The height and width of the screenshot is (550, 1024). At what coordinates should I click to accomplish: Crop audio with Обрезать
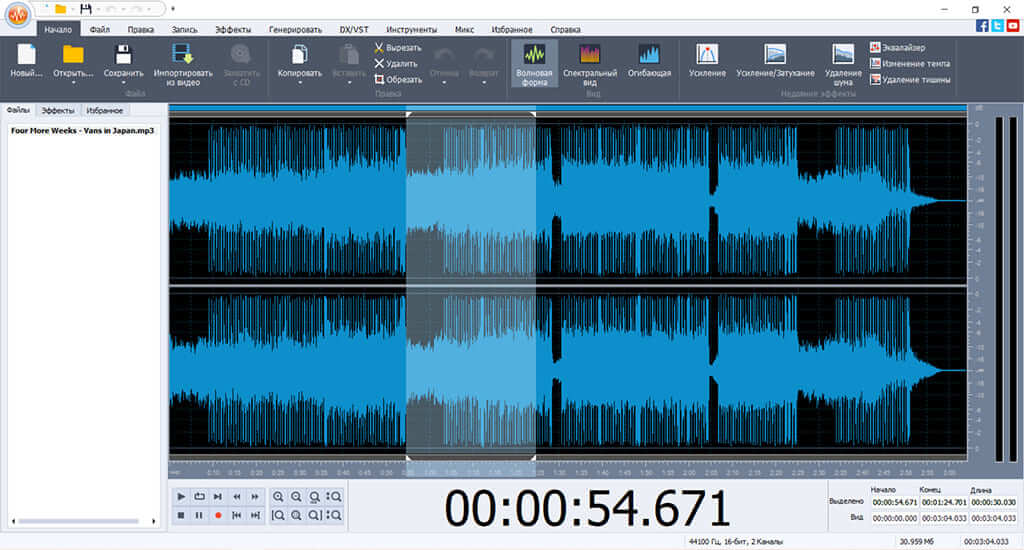click(x=398, y=80)
